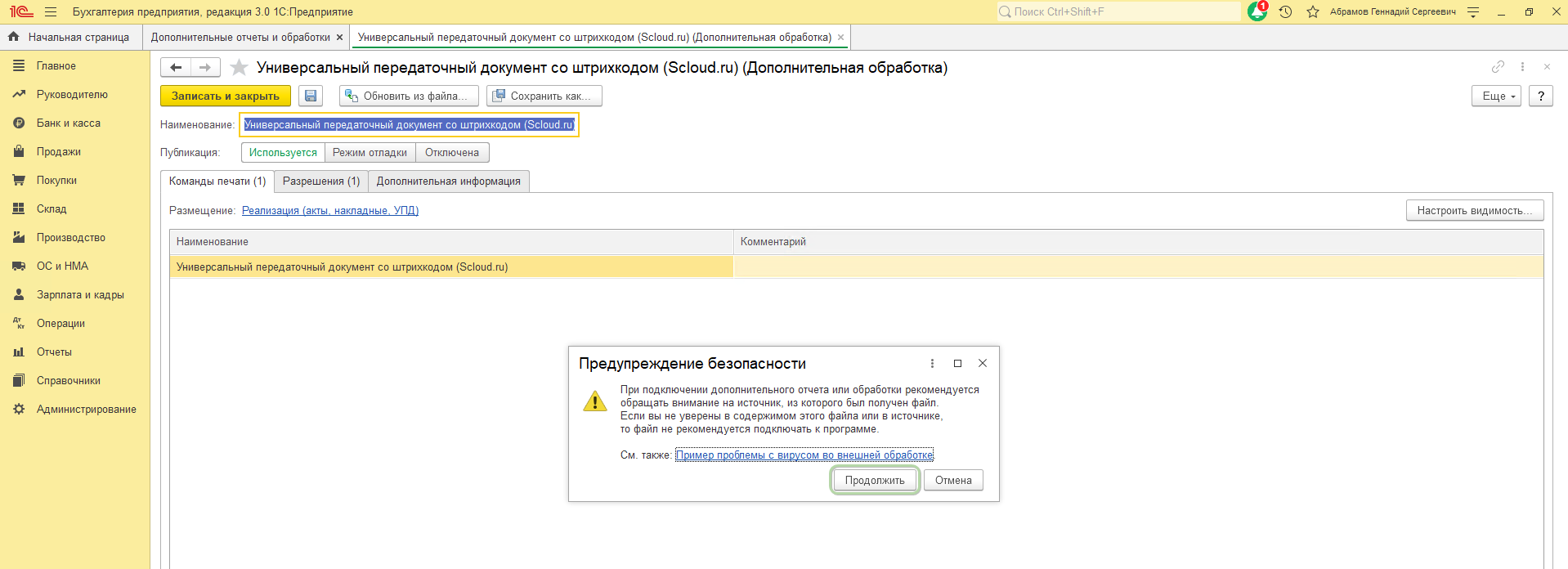Image resolution: width=1568 pixels, height=569 pixels.
Task: Open ОС и НМА section
Action: click(x=75, y=267)
